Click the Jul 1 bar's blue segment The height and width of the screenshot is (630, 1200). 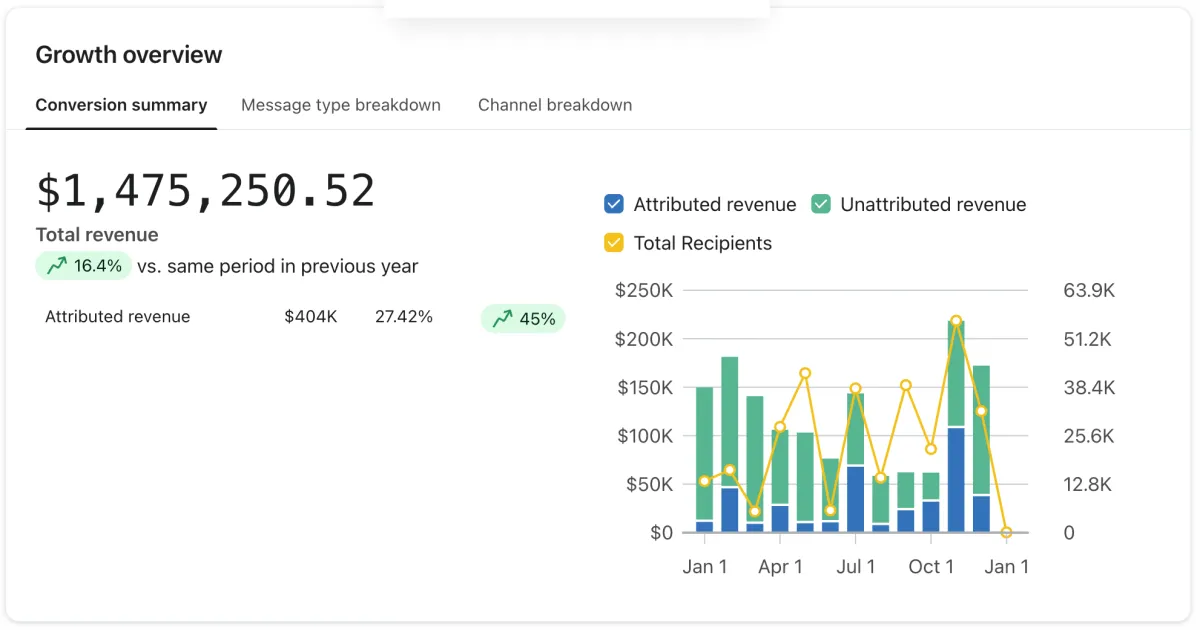pyautogui.click(x=855, y=499)
